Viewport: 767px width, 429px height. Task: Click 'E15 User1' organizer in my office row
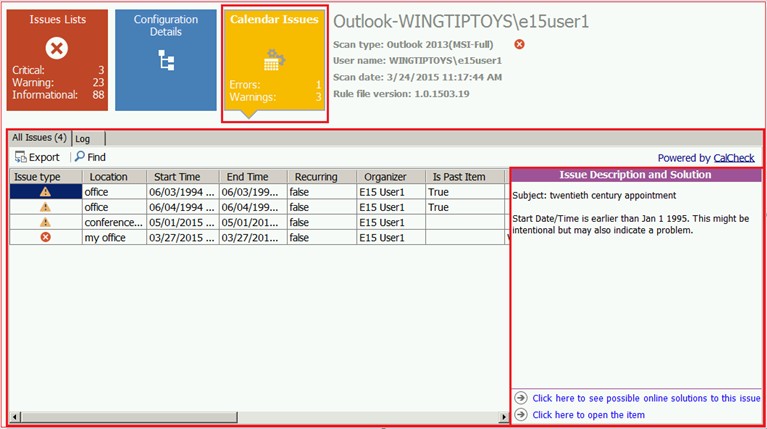tap(391, 237)
